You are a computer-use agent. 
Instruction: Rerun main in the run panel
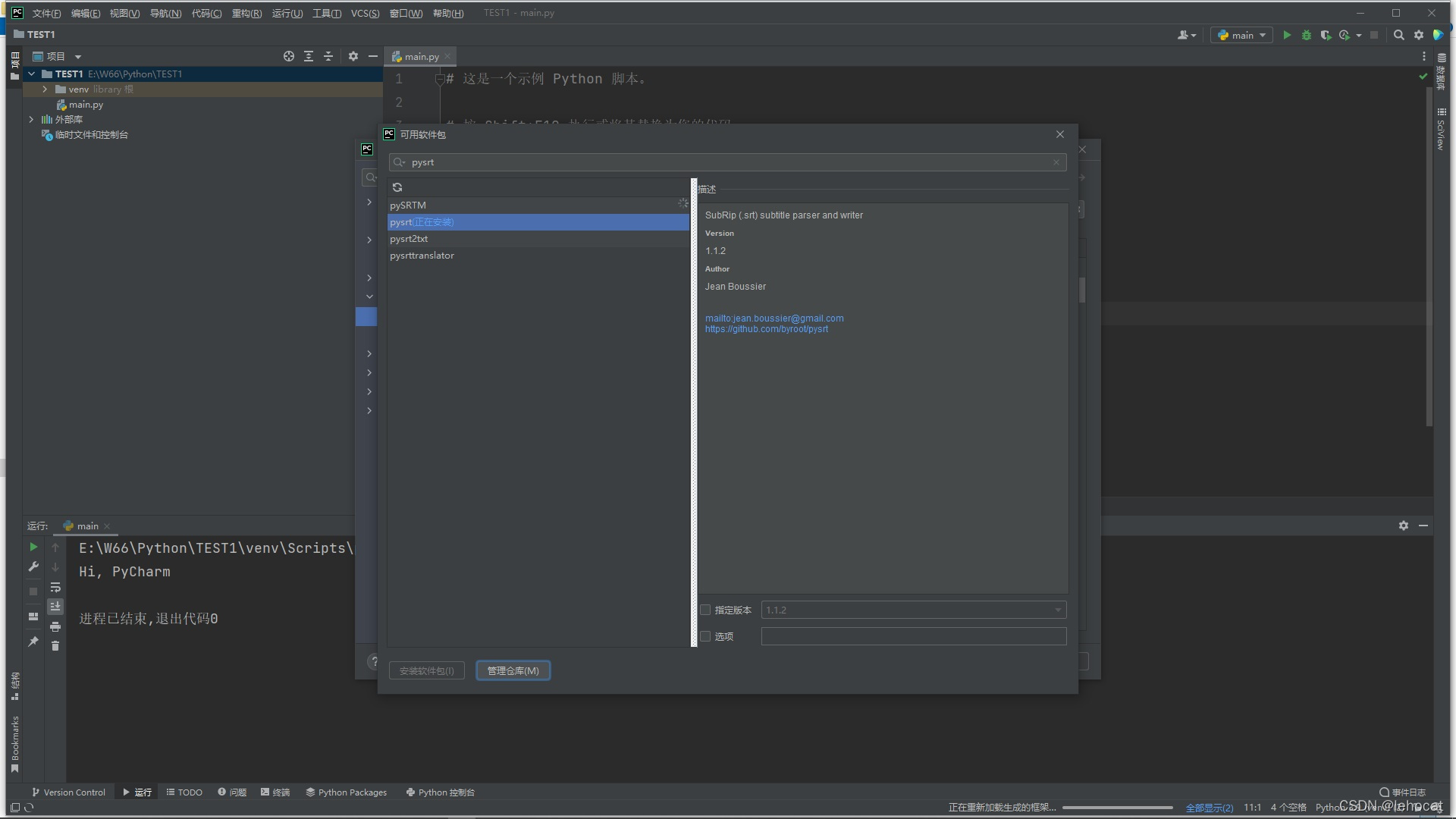(x=33, y=547)
